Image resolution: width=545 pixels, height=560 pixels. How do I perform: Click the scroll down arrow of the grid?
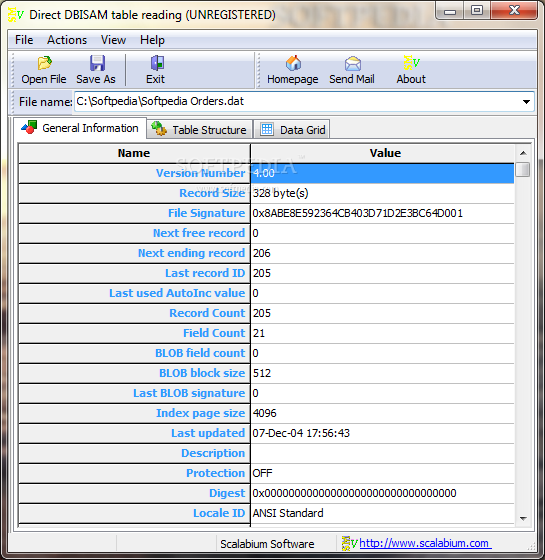[x=523, y=519]
